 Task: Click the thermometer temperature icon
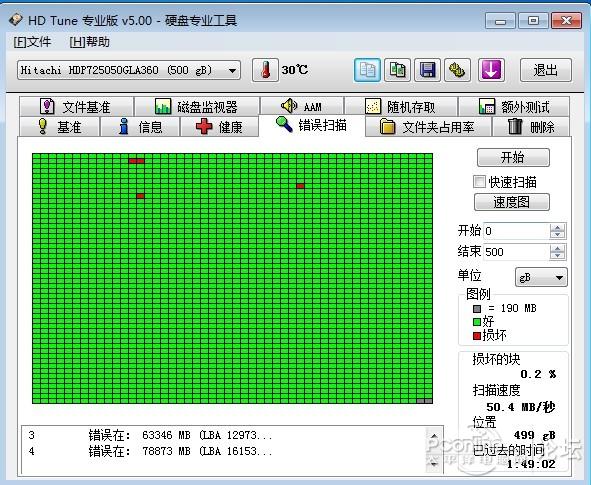[x=265, y=70]
